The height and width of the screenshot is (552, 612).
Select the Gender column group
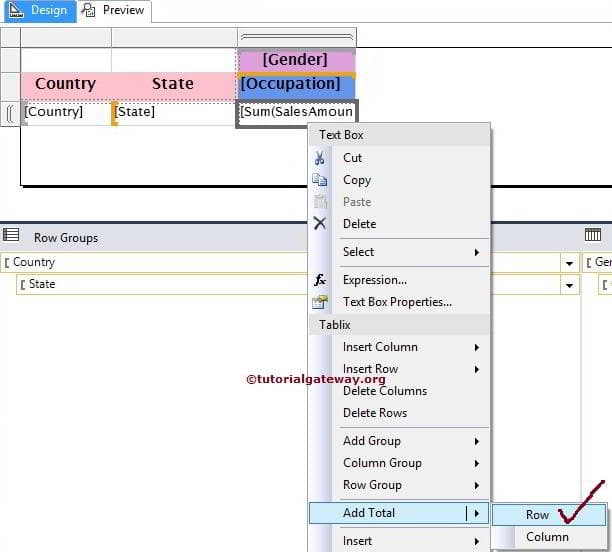point(598,262)
